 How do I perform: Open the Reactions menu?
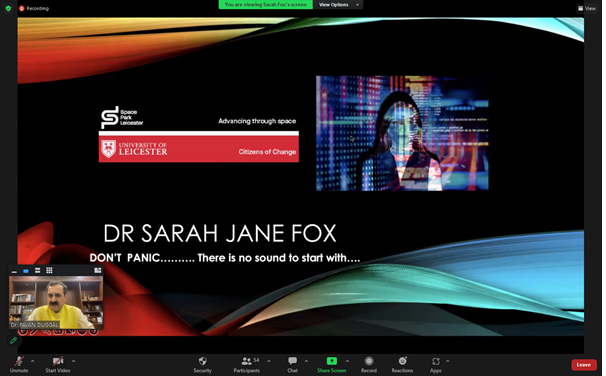point(402,364)
